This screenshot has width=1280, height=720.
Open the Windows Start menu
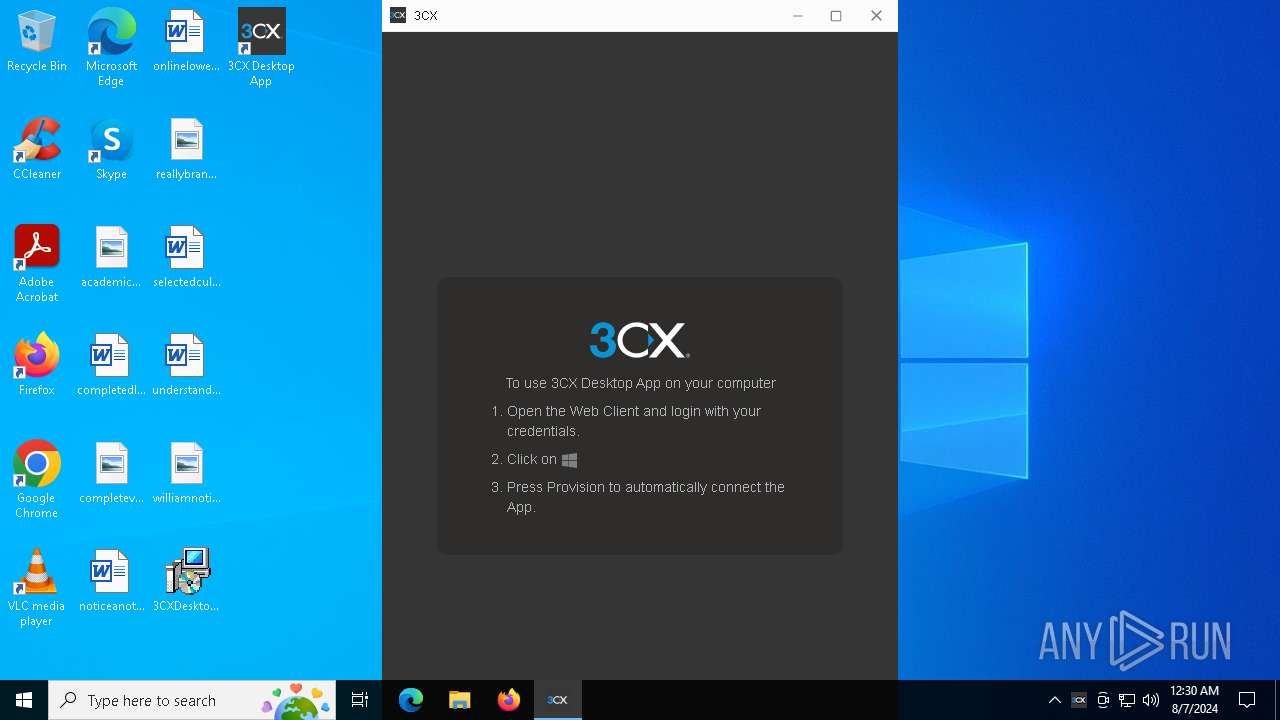[24, 700]
